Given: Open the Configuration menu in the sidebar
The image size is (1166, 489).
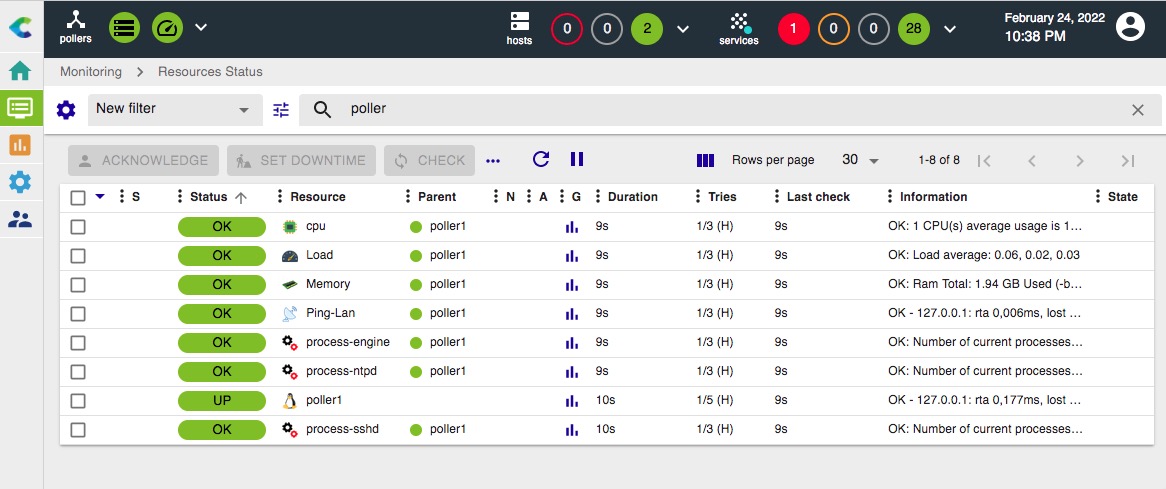Looking at the screenshot, I should 20,182.
